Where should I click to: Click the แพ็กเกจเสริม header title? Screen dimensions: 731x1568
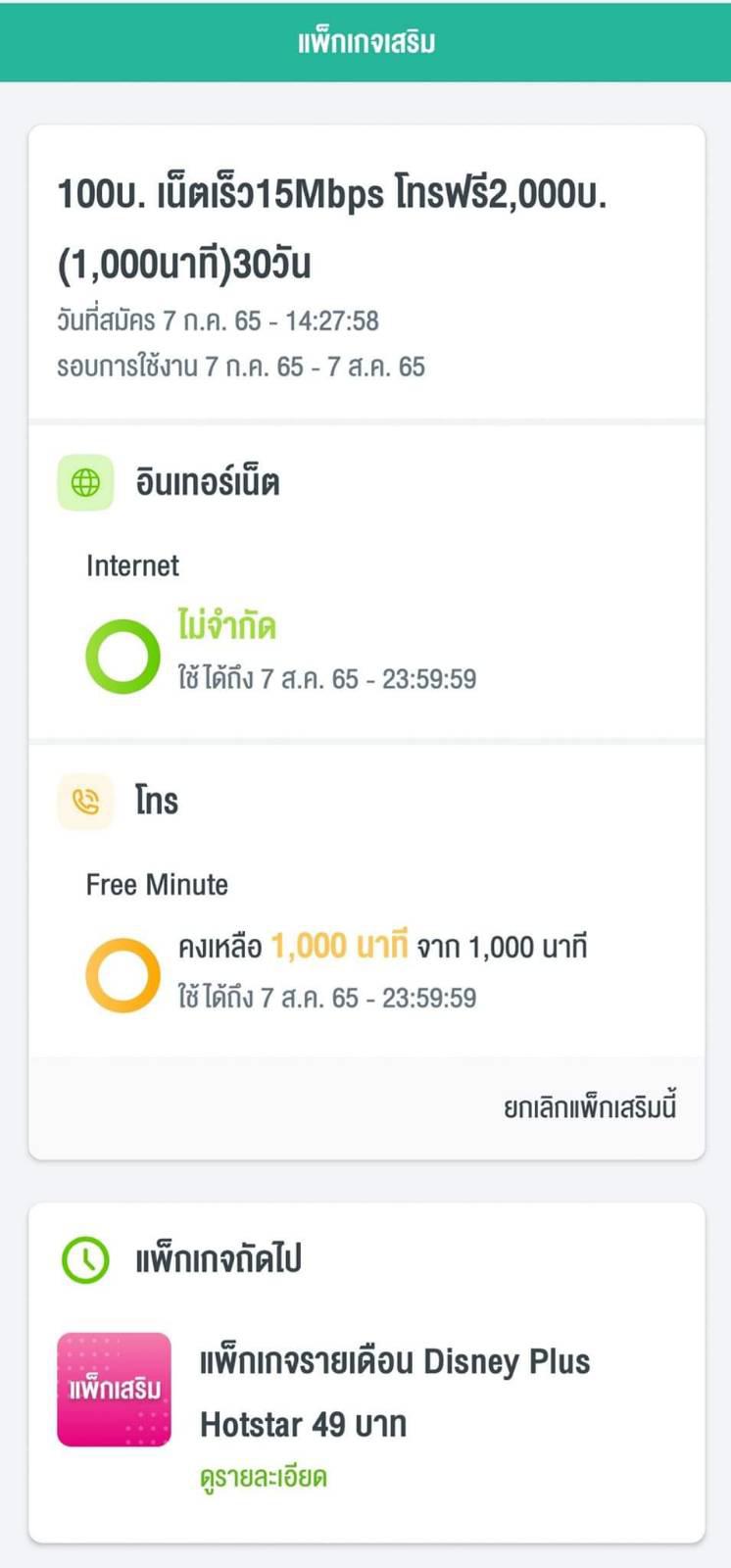pyautogui.click(x=366, y=42)
